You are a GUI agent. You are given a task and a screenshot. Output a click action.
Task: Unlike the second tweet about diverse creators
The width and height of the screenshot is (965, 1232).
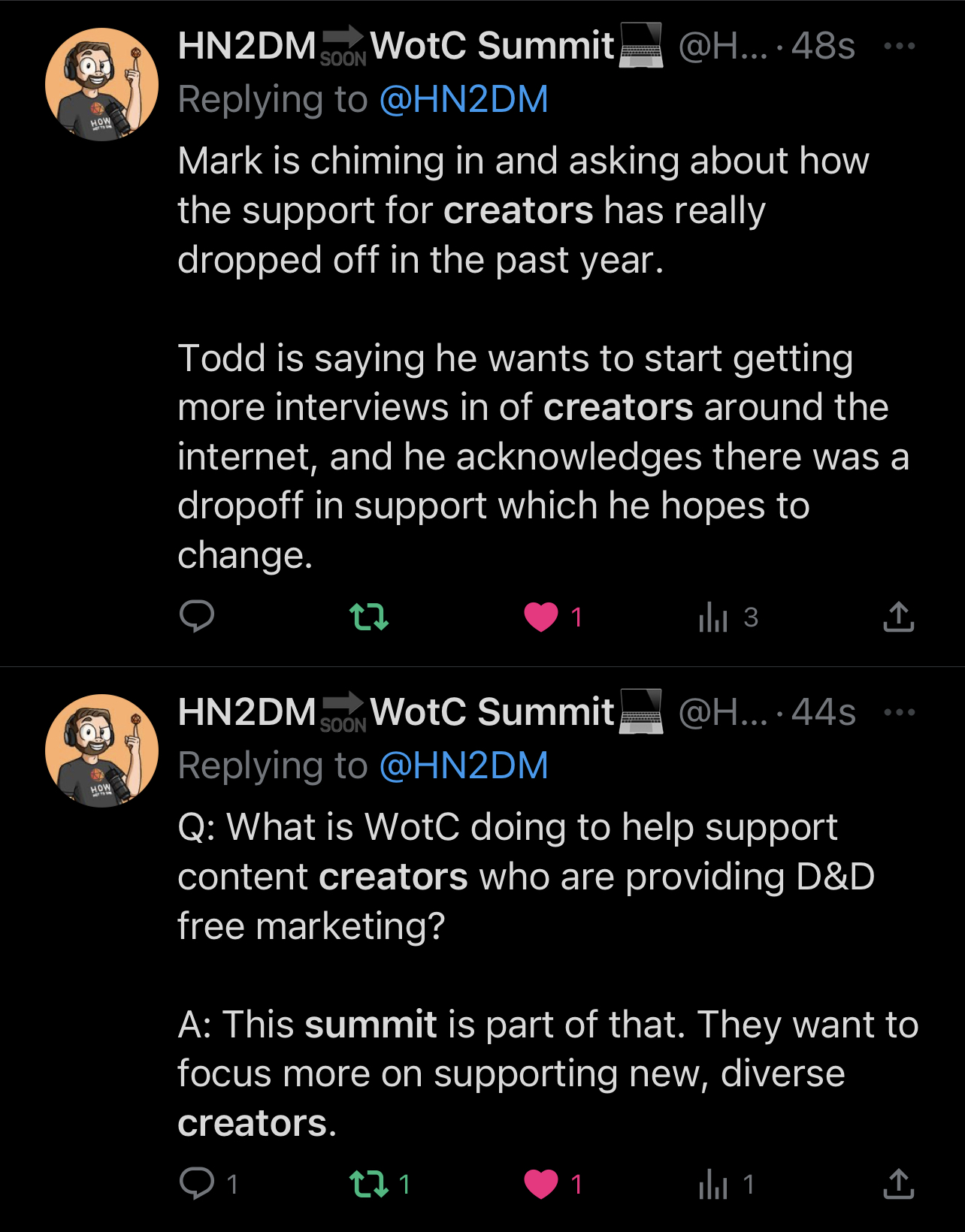(541, 1184)
